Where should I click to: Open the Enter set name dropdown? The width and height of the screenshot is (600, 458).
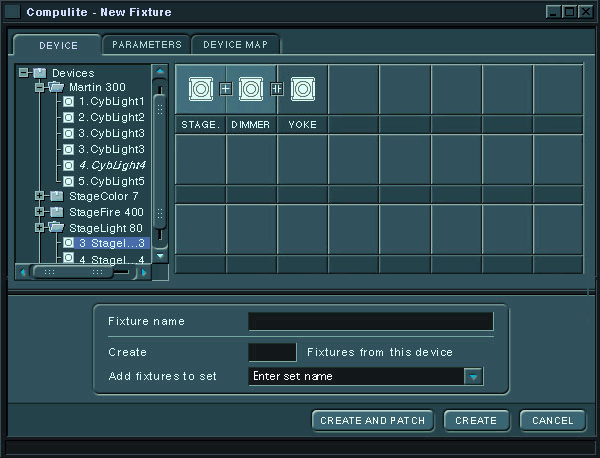click(473, 377)
